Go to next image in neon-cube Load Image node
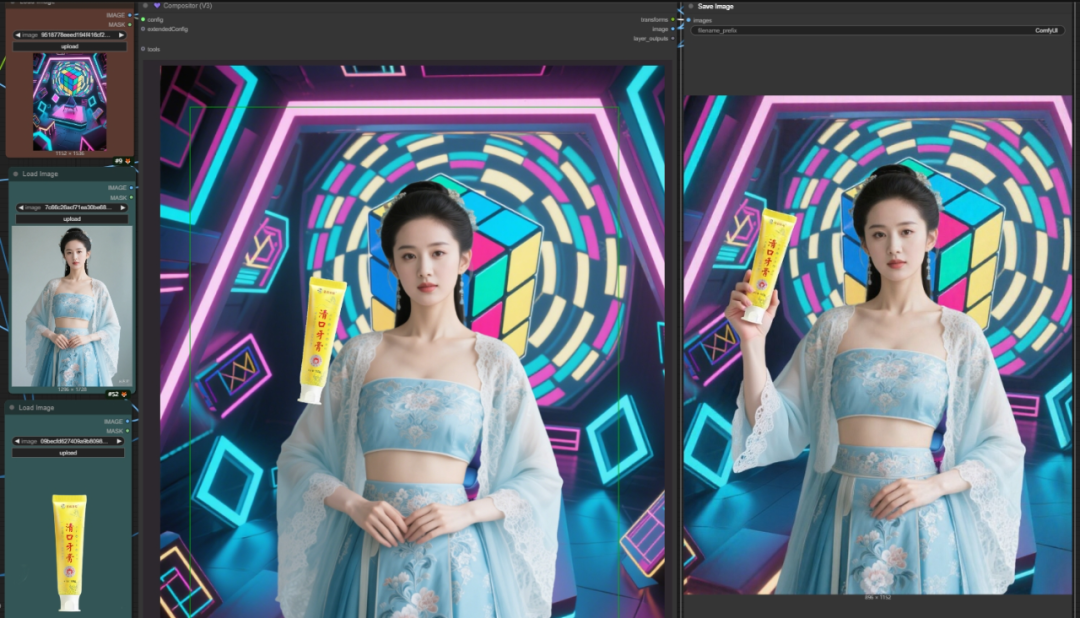The width and height of the screenshot is (1080, 618). coord(122,34)
